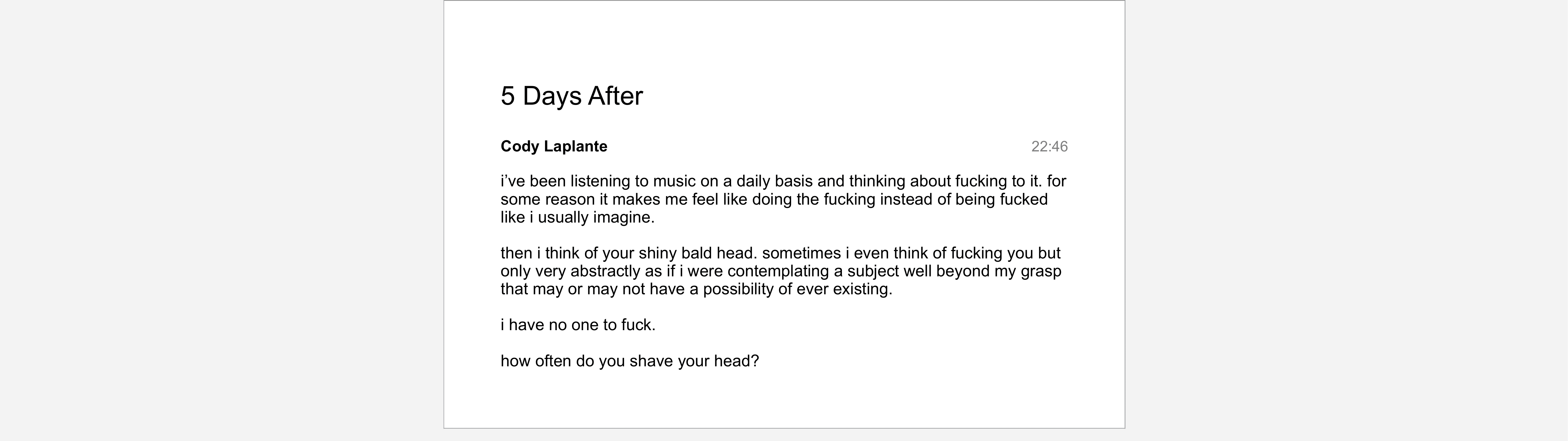Click the word "possibility"
The image size is (1568, 441).
point(738,289)
